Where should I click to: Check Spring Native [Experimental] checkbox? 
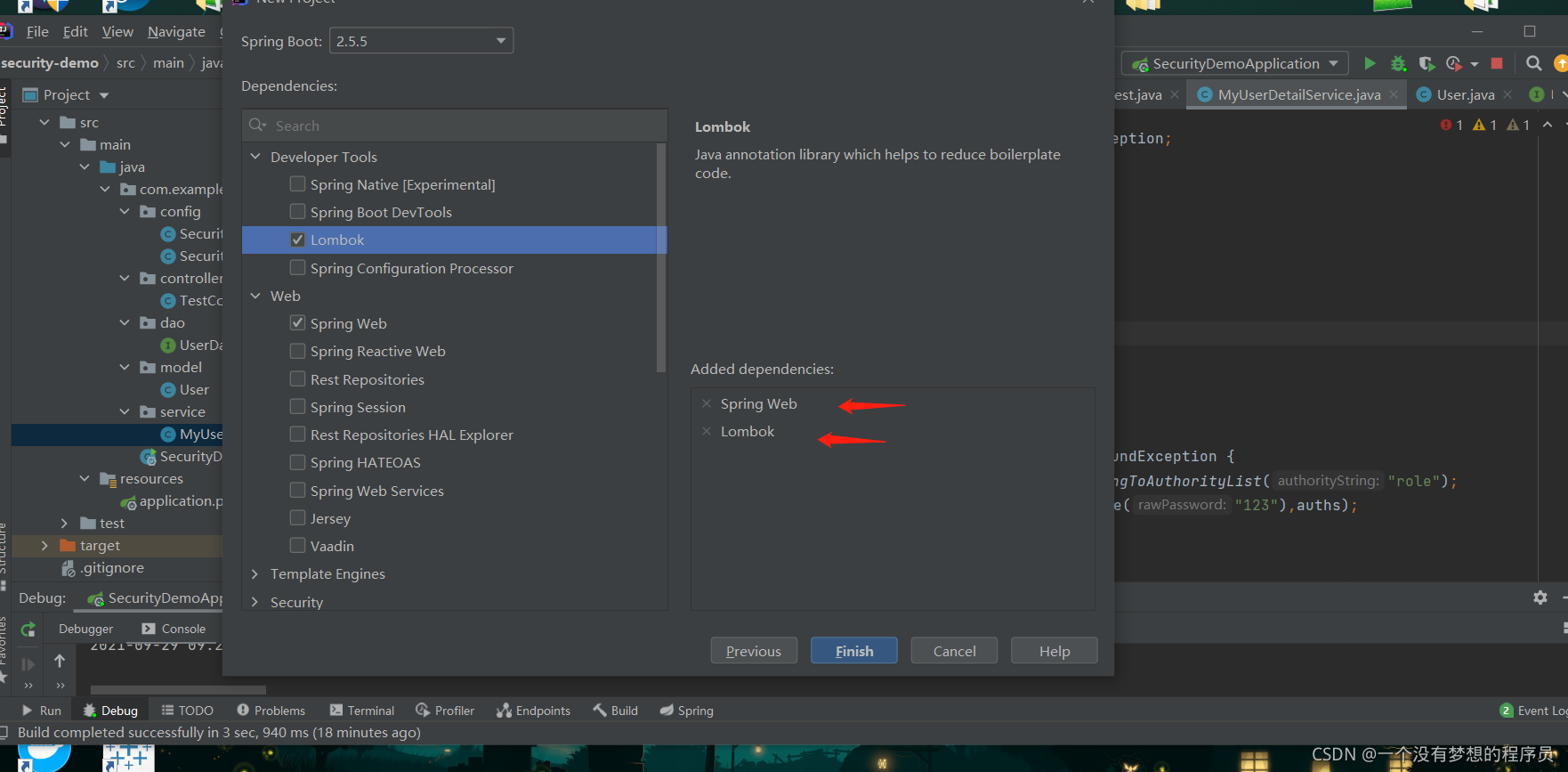pyautogui.click(x=297, y=183)
